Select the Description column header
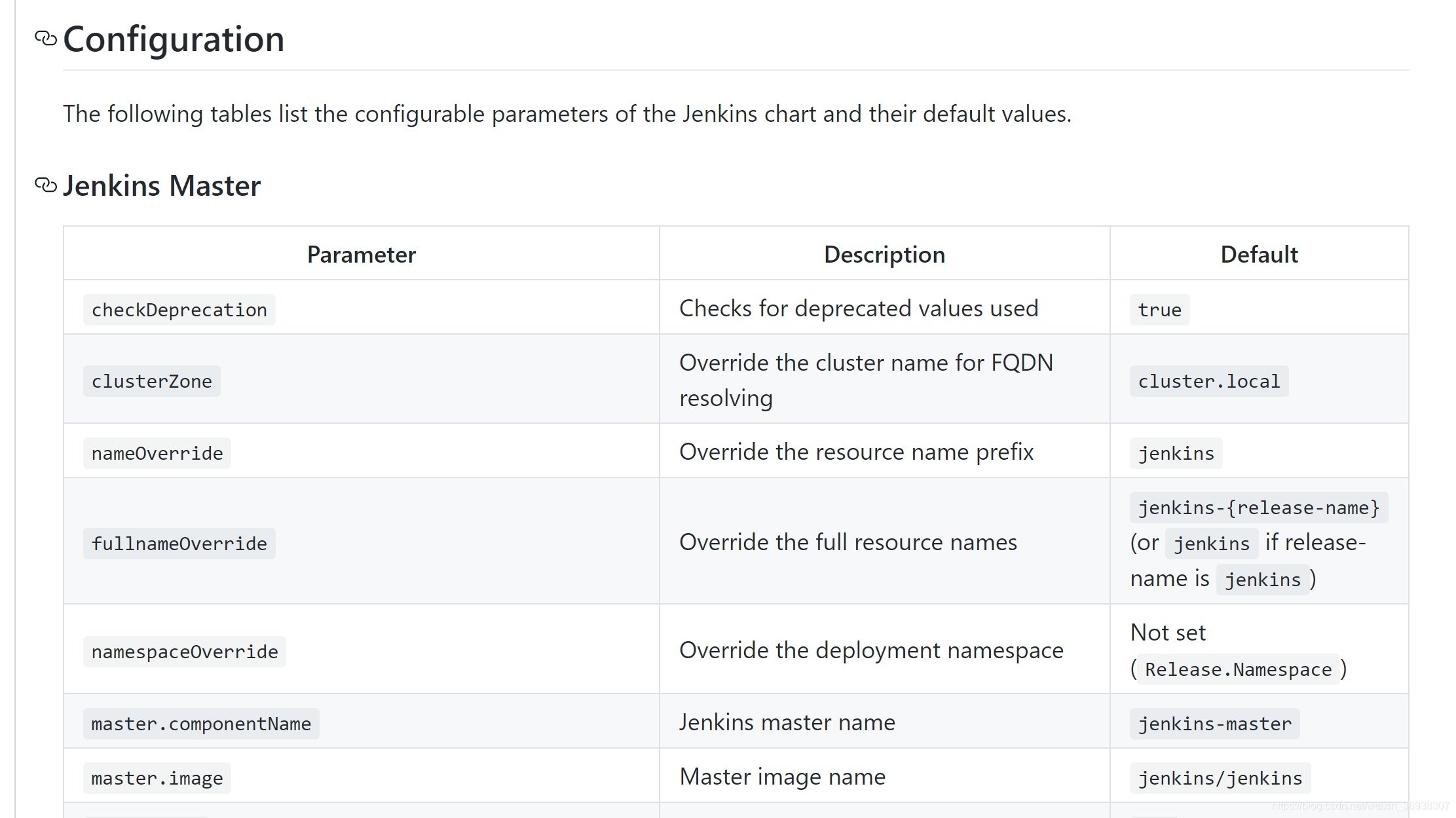Image resolution: width=1456 pixels, height=818 pixels. click(885, 254)
